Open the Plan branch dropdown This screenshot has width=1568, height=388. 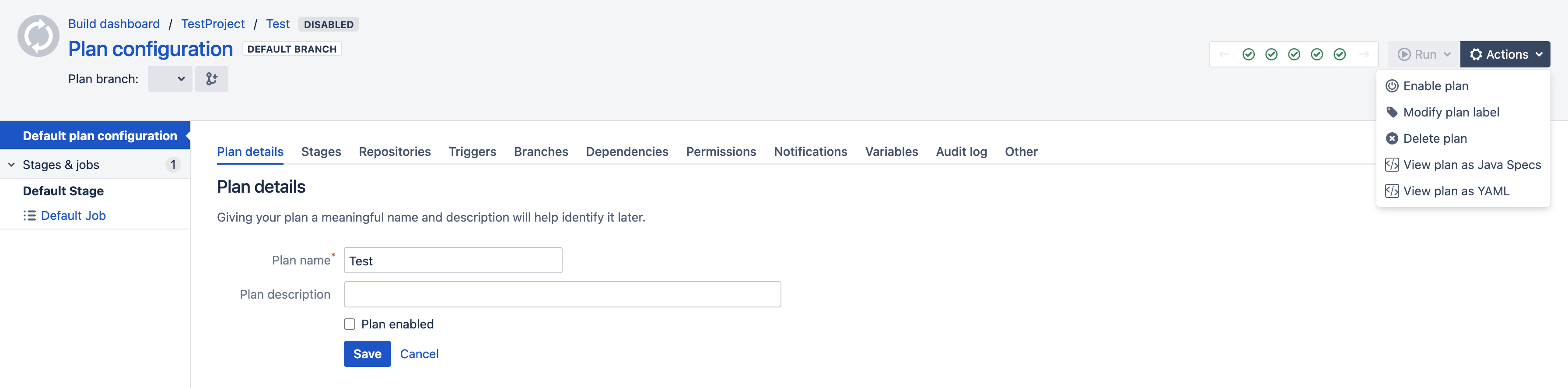(170, 79)
